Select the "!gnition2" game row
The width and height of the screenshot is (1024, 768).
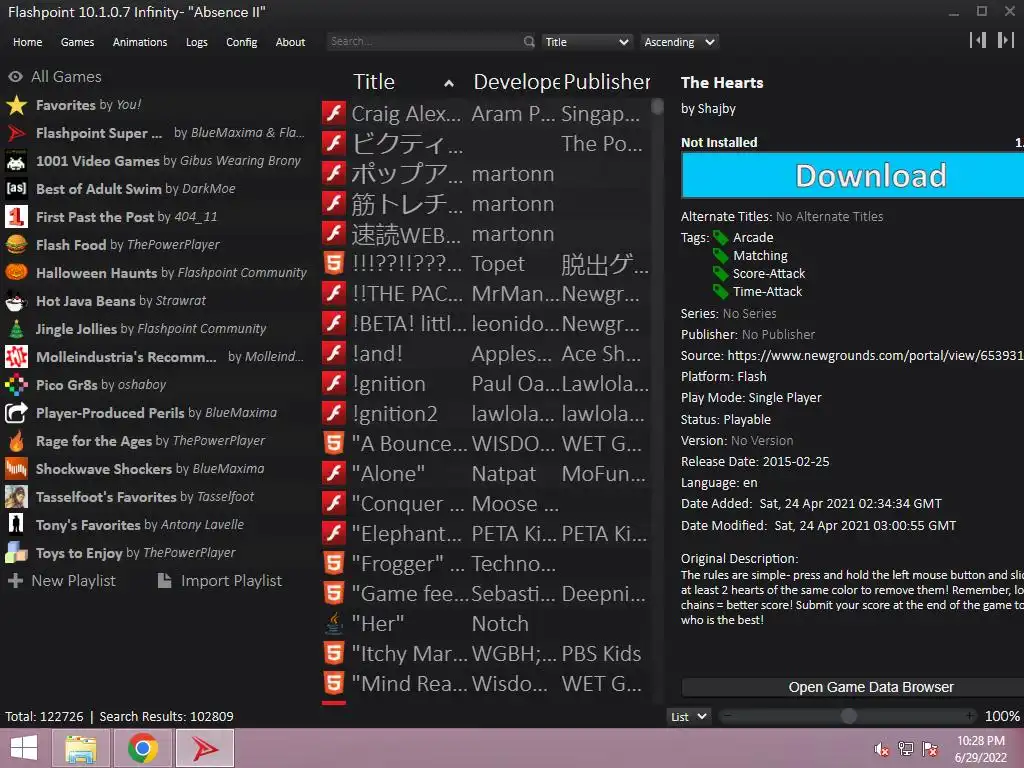coord(486,413)
